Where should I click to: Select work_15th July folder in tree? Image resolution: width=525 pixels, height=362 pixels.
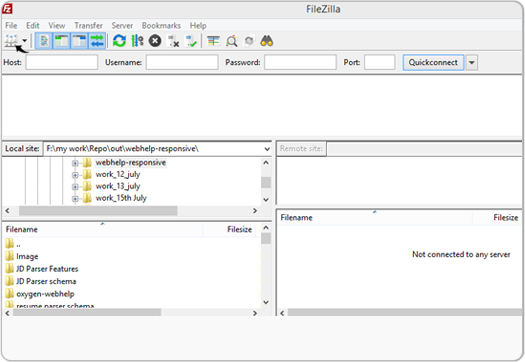coord(121,198)
